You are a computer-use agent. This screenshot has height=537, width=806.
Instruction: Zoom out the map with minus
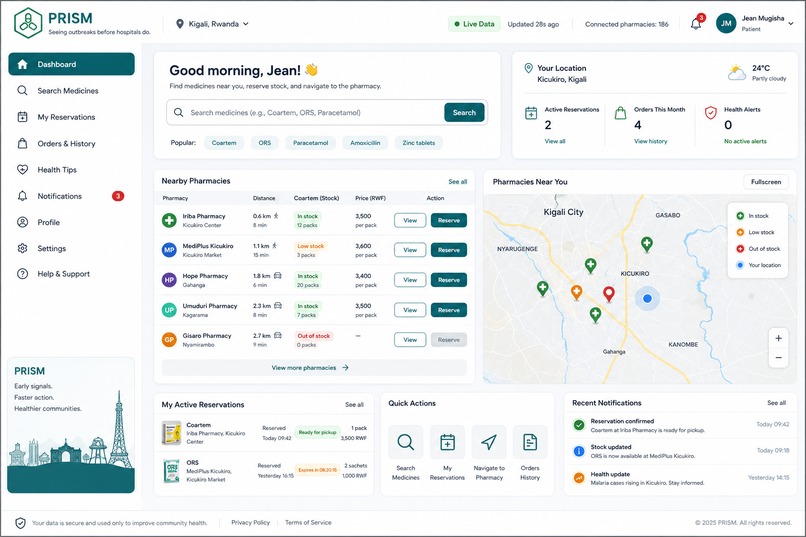coord(778,358)
